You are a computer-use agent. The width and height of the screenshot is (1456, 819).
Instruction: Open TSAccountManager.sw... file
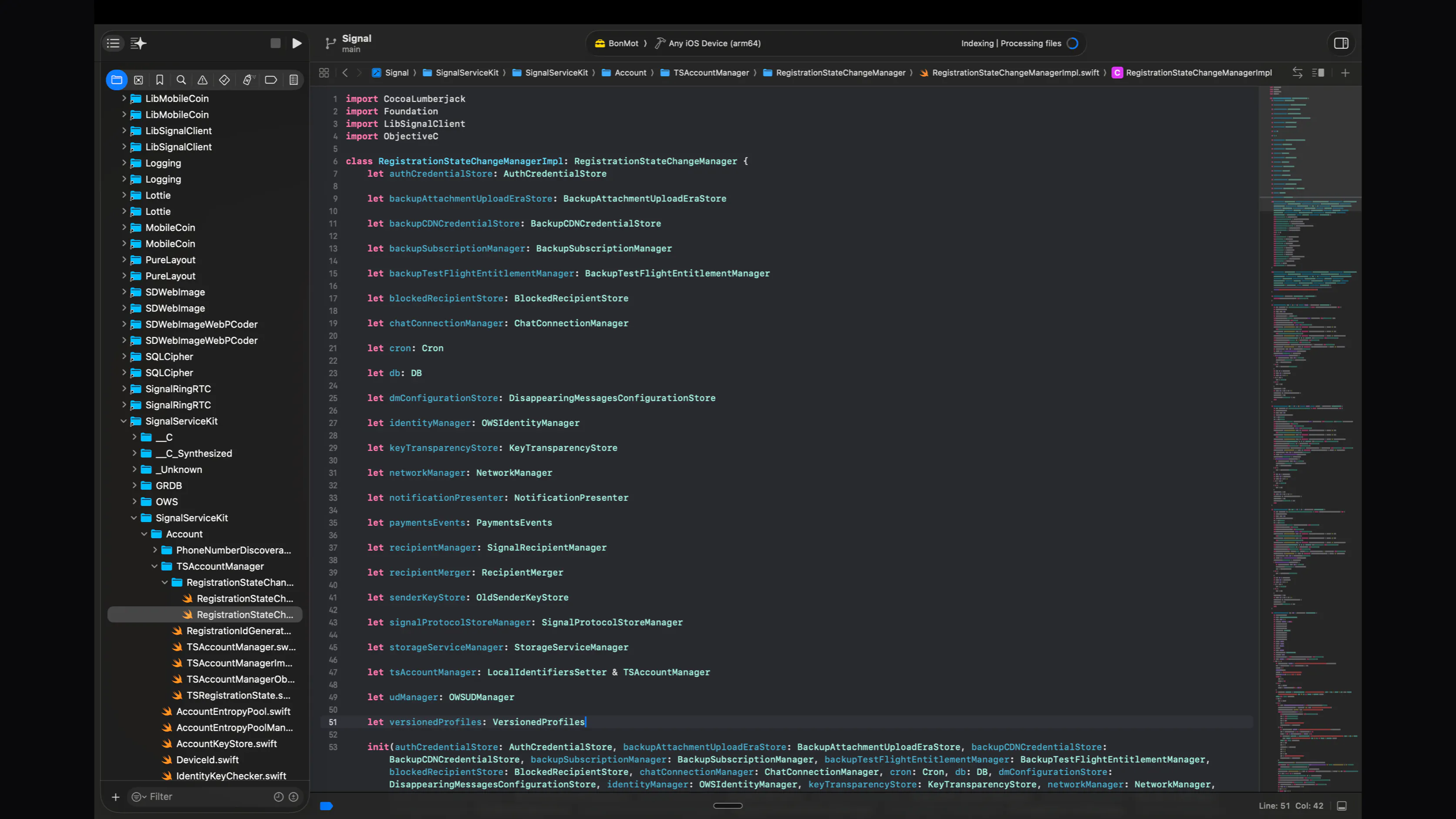pyautogui.click(x=234, y=647)
